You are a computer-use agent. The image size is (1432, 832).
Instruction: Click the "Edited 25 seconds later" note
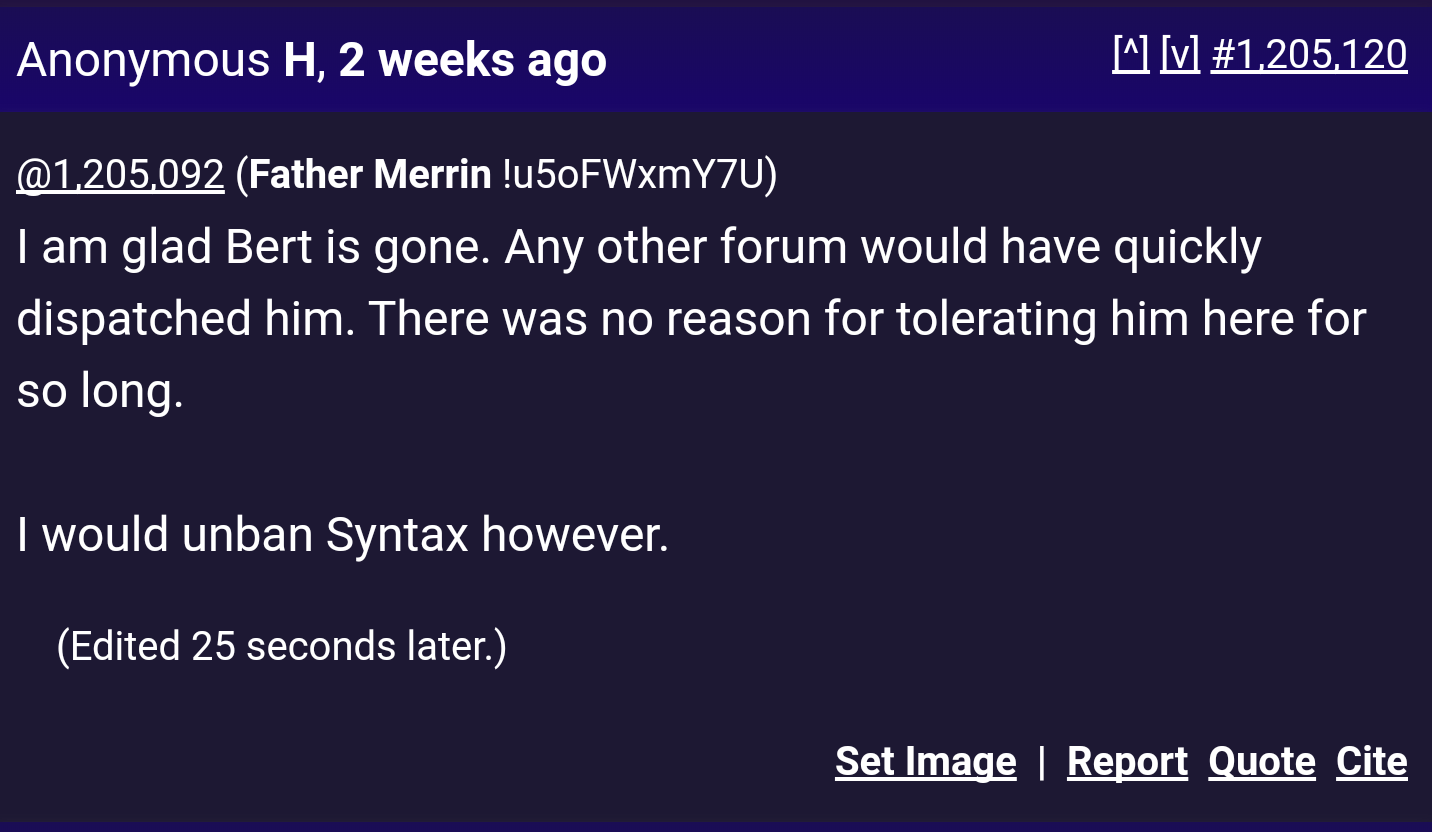(x=281, y=646)
